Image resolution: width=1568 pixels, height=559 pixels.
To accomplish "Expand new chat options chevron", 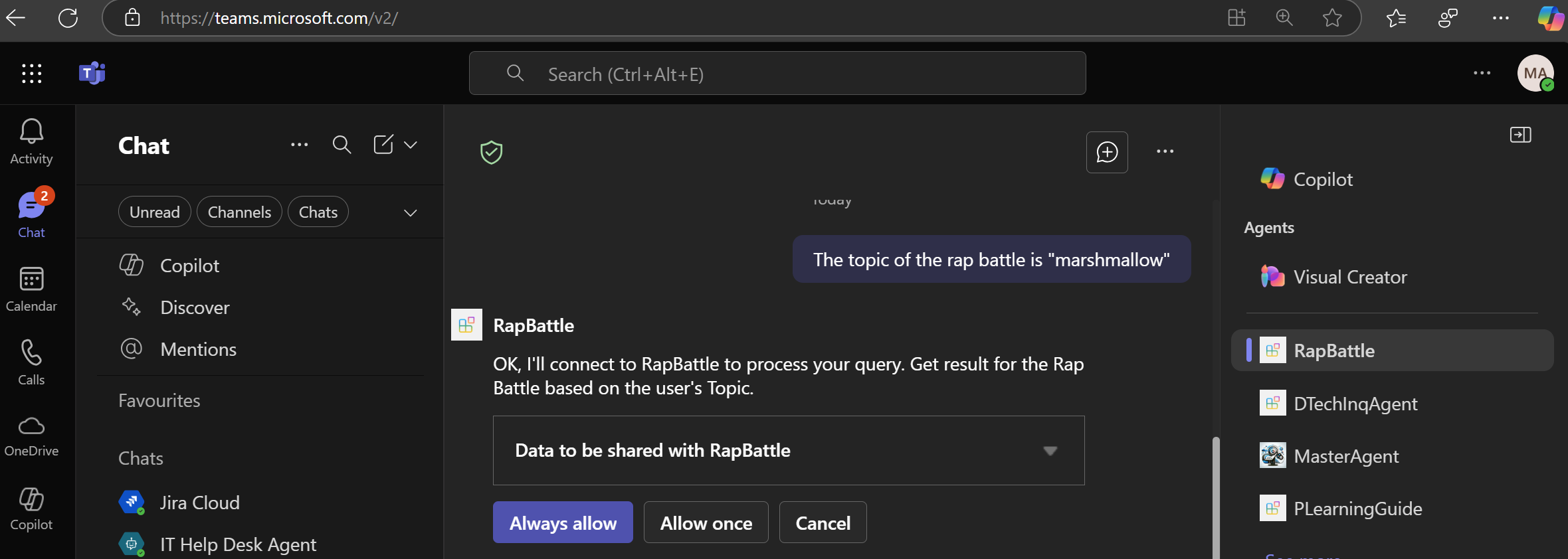I will pyautogui.click(x=411, y=145).
